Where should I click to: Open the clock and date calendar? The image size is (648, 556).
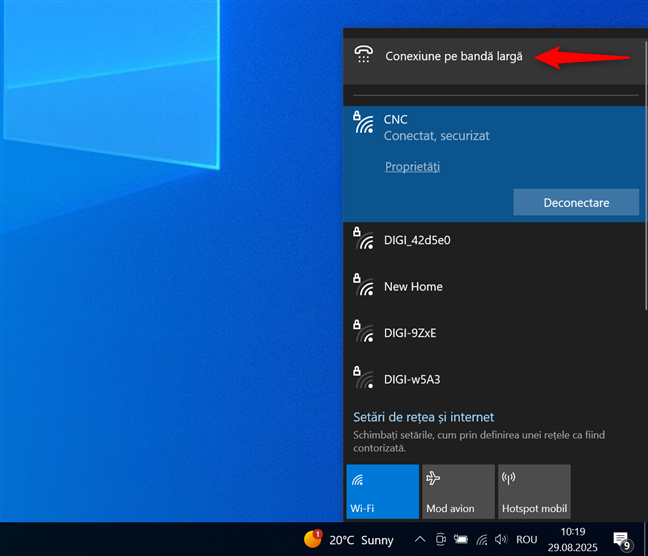click(574, 540)
